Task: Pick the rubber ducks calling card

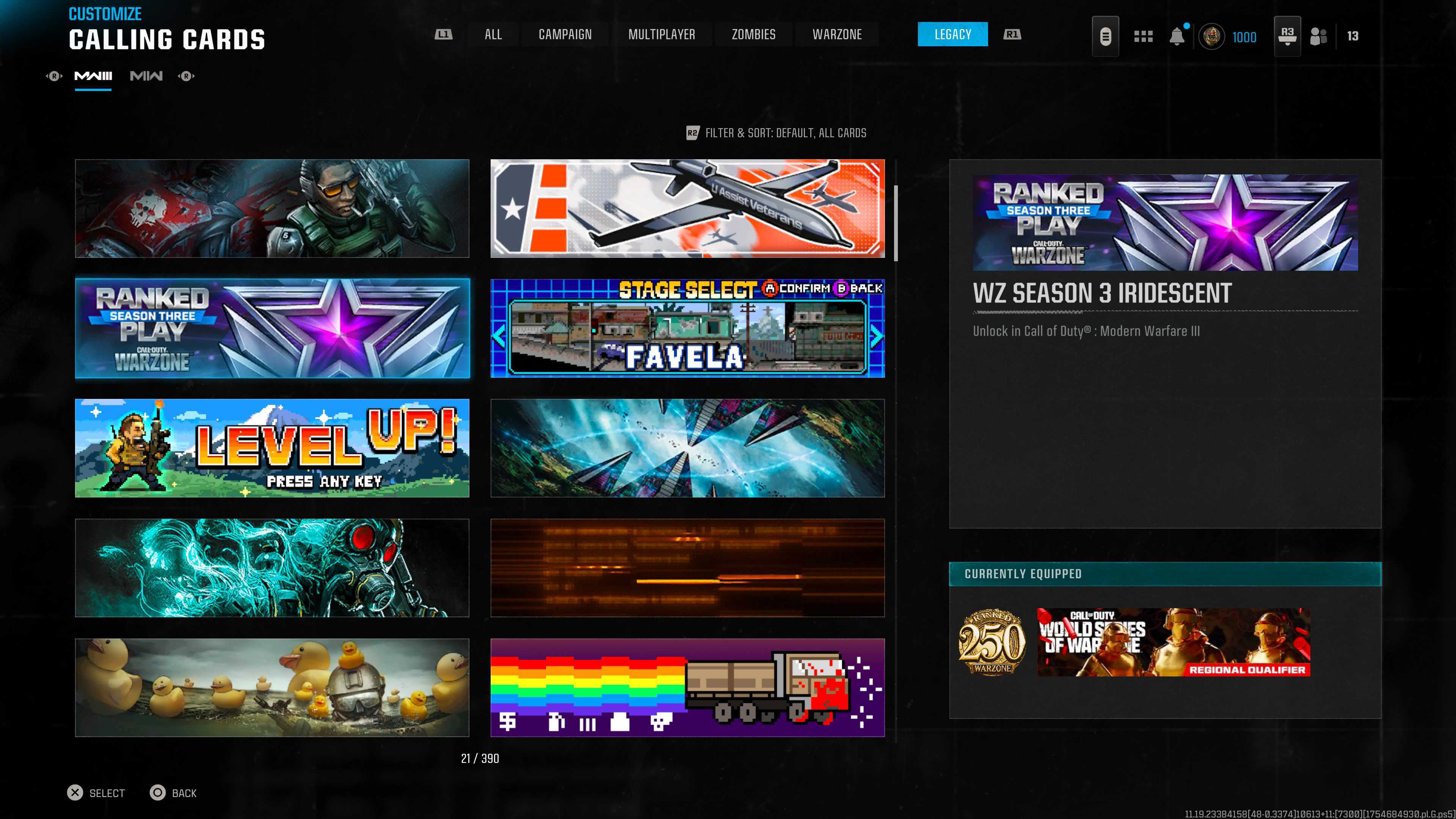Action: coord(272,687)
